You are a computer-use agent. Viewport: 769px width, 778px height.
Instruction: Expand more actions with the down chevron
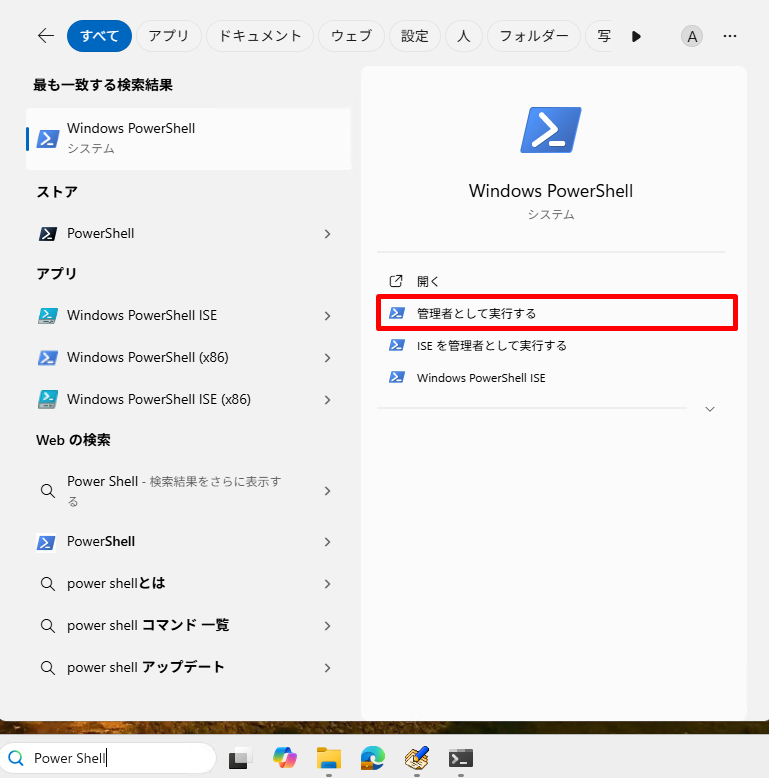(710, 409)
